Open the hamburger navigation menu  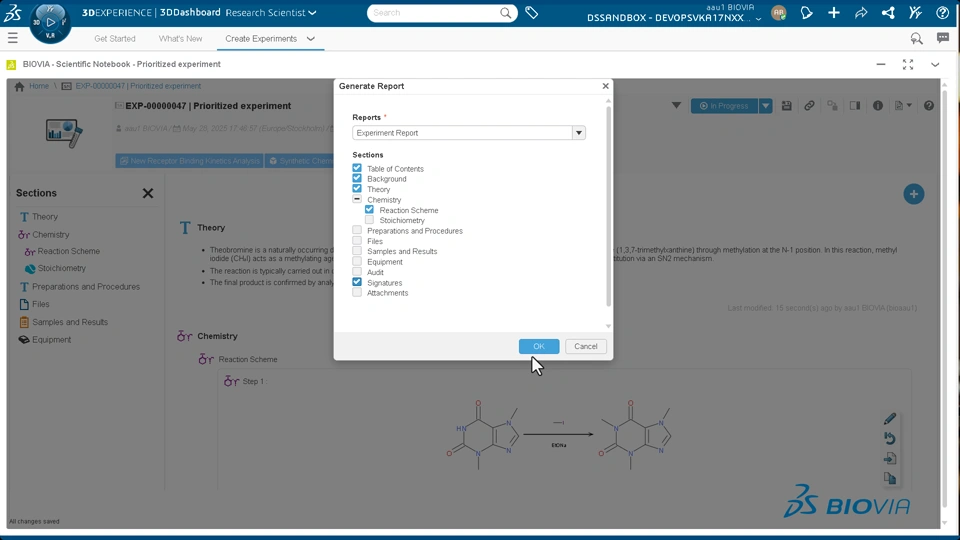pos(12,39)
